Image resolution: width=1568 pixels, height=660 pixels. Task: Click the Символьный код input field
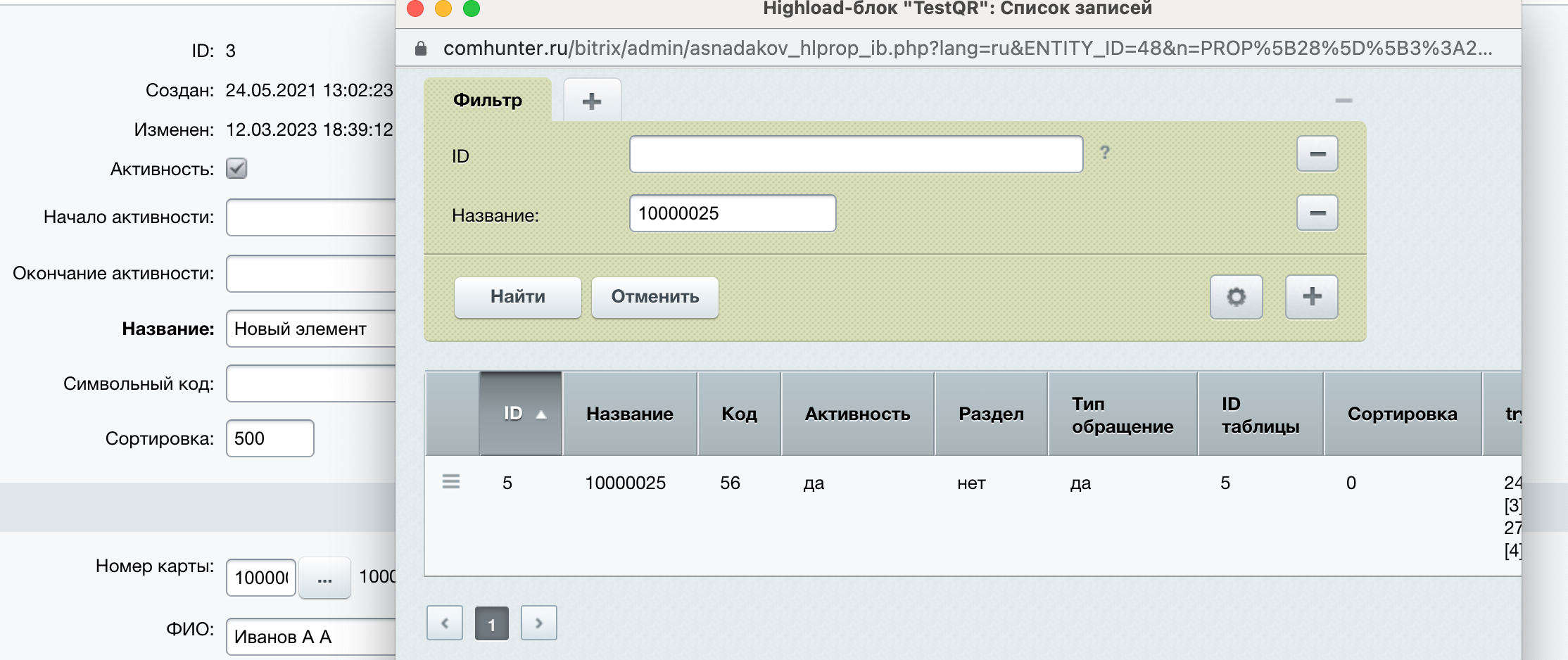(x=311, y=383)
